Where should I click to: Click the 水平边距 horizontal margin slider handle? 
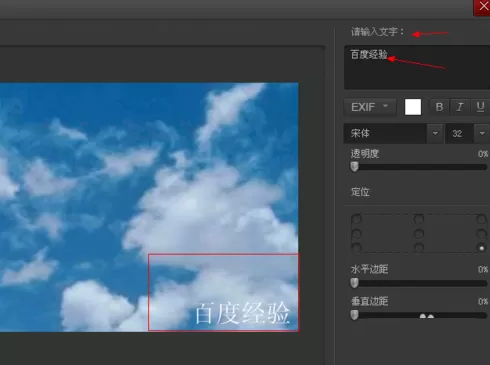point(354,283)
